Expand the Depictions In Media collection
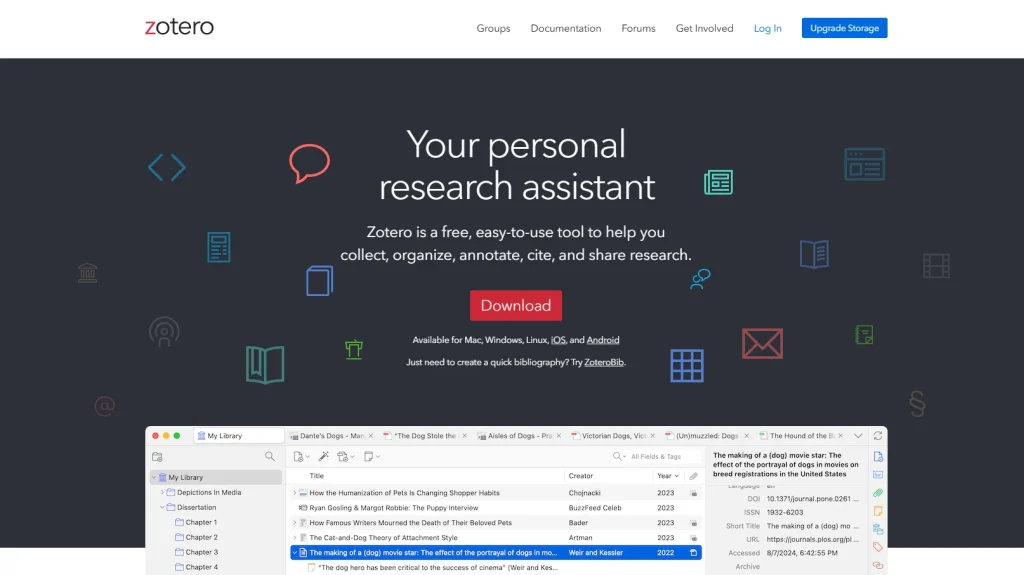 162,493
